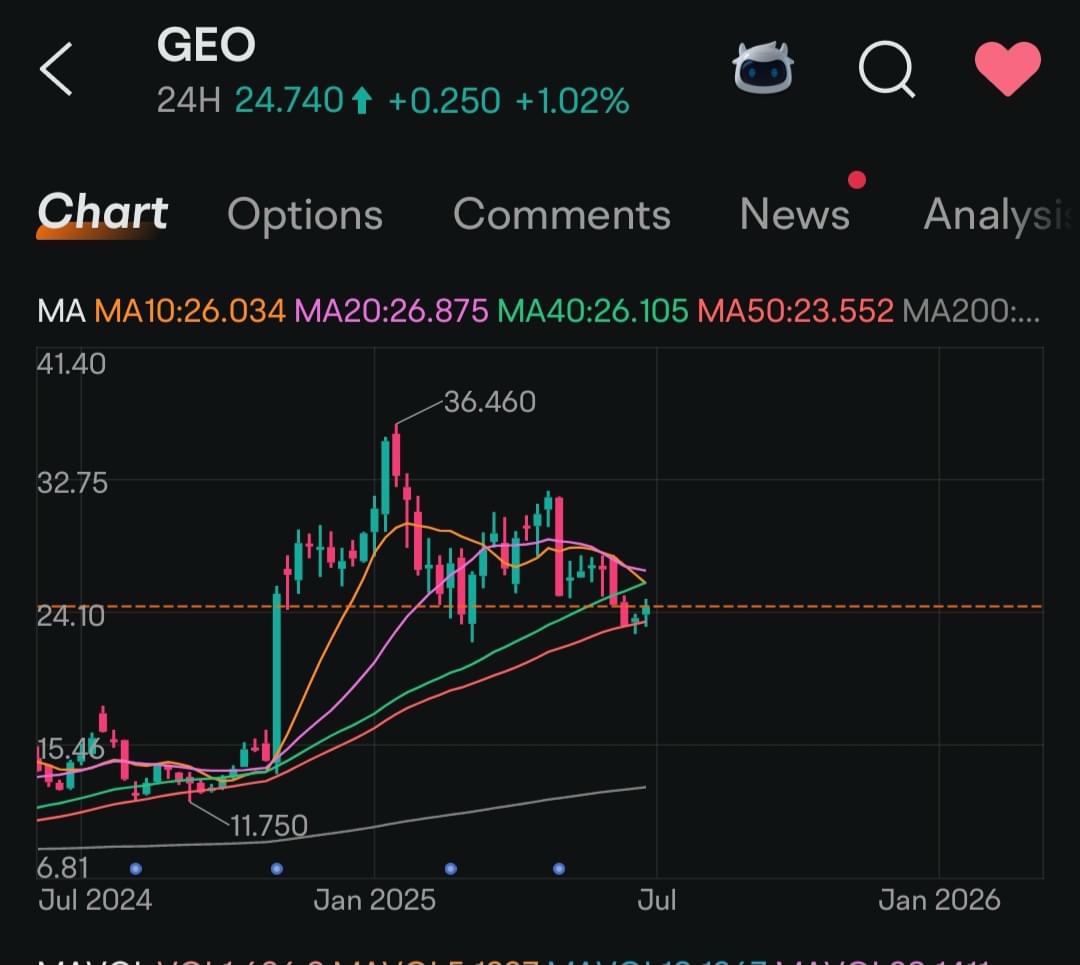Tap the last blue event dot before Jul
1080x965 pixels.
coord(559,869)
